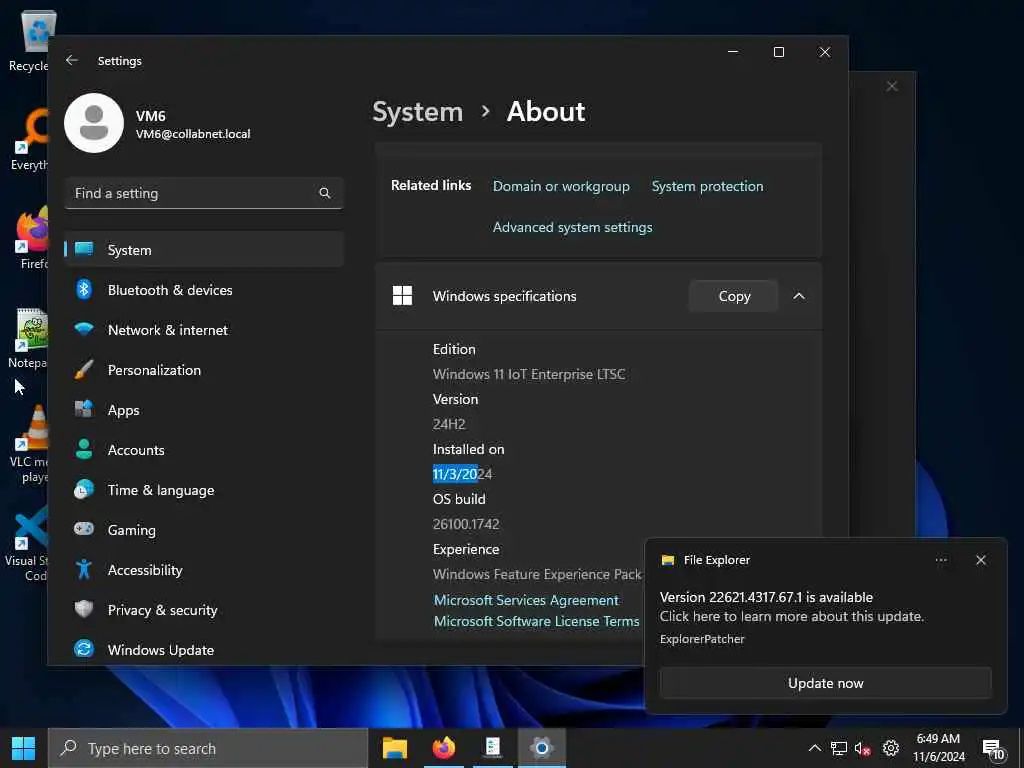
Task: Select the VLC media player desktop shortcut
Action: pyautogui.click(x=29, y=444)
